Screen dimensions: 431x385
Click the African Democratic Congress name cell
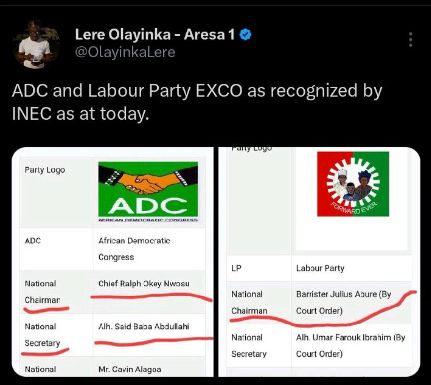click(x=149, y=249)
